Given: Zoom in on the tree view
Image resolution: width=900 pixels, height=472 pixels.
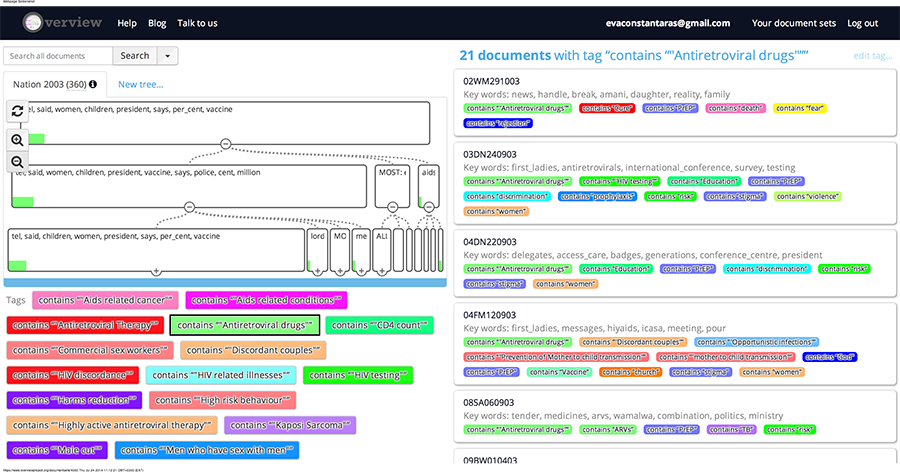Looking at the screenshot, I should point(17,140).
